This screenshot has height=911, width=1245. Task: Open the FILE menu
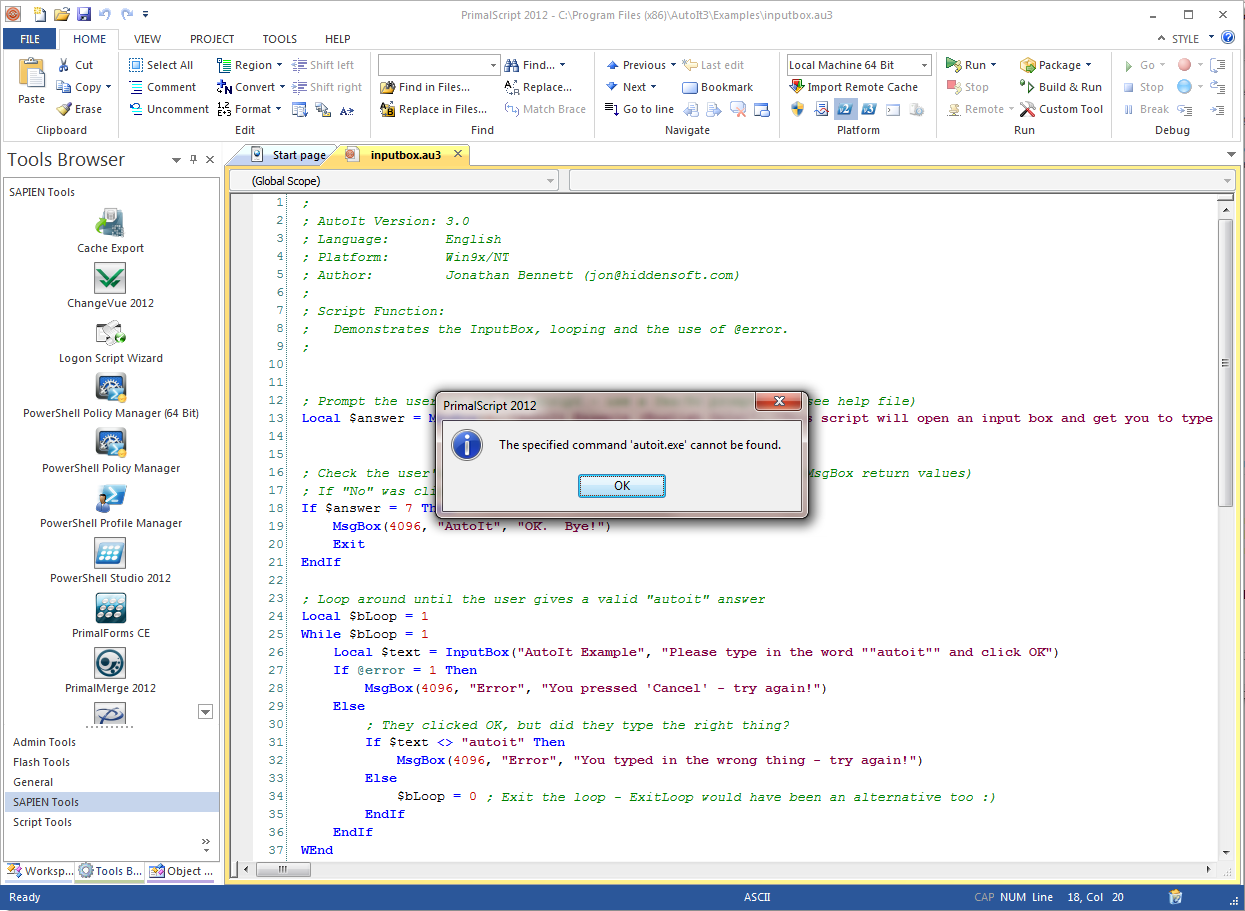pyautogui.click(x=30, y=39)
